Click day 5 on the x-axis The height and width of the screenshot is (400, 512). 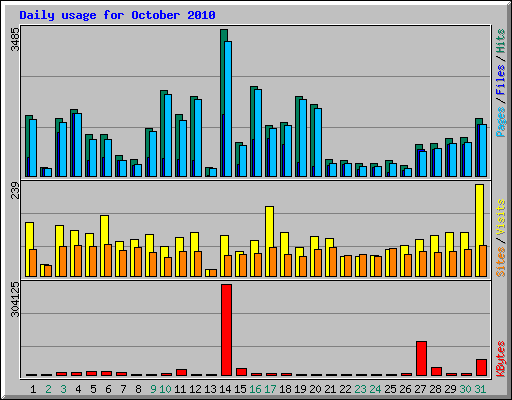tap(93, 389)
